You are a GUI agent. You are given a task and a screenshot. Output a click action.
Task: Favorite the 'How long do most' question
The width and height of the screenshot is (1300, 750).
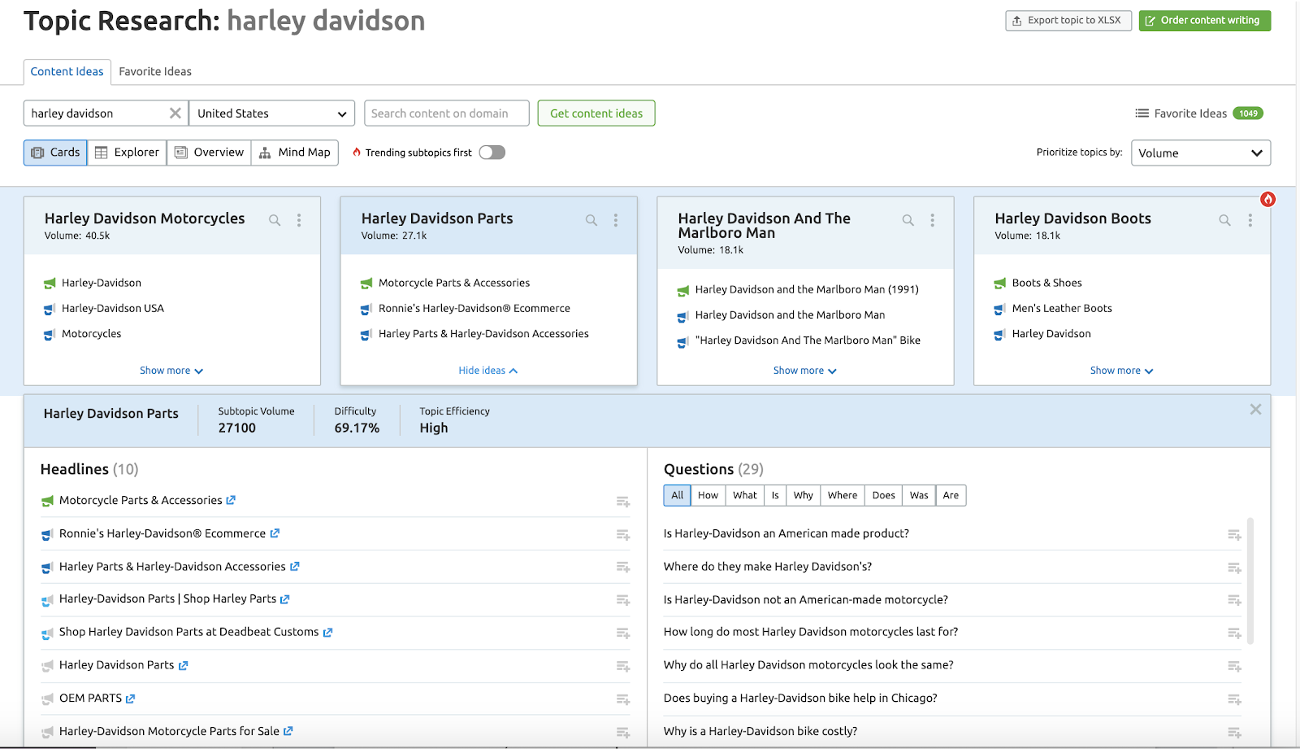coord(1235,633)
